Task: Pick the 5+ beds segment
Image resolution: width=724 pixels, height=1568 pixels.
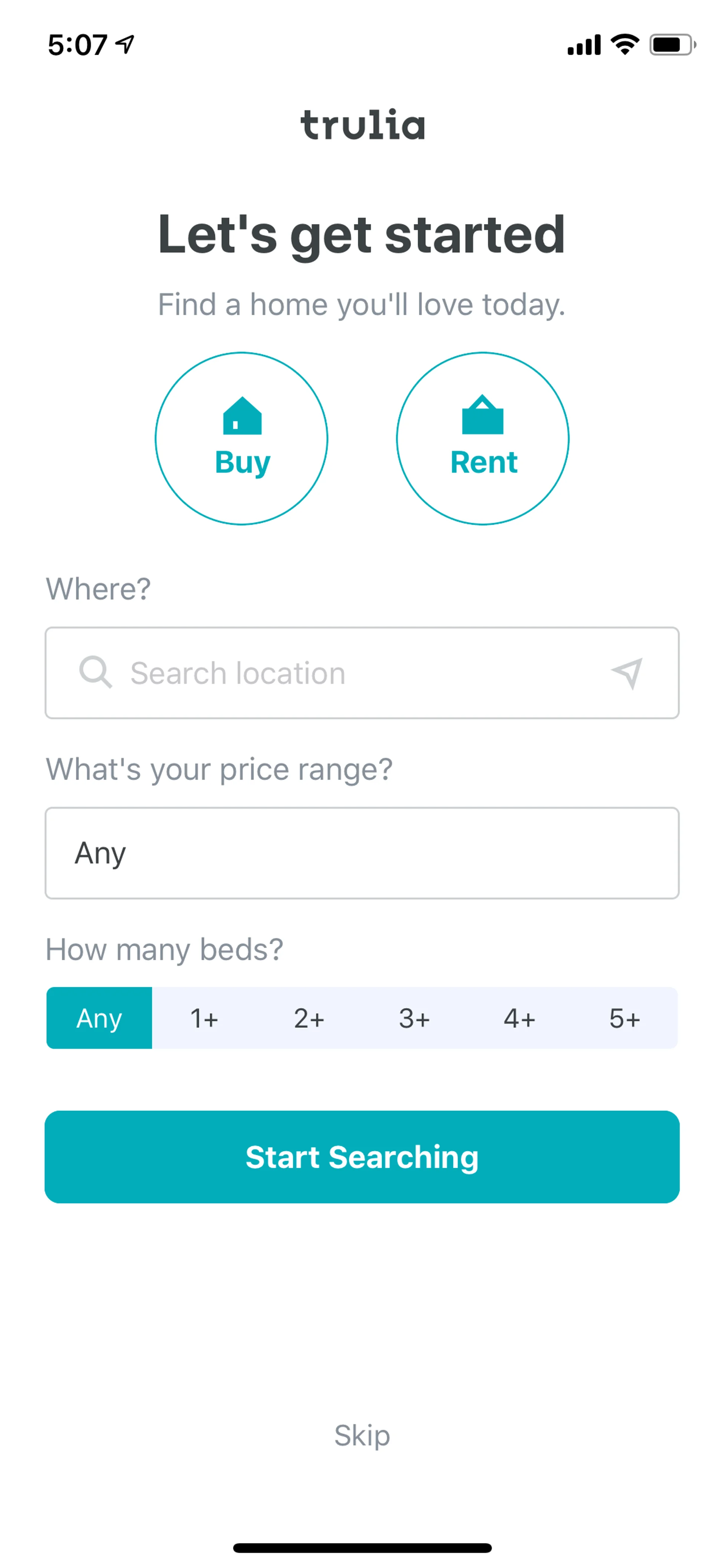Action: pyautogui.click(x=625, y=1018)
